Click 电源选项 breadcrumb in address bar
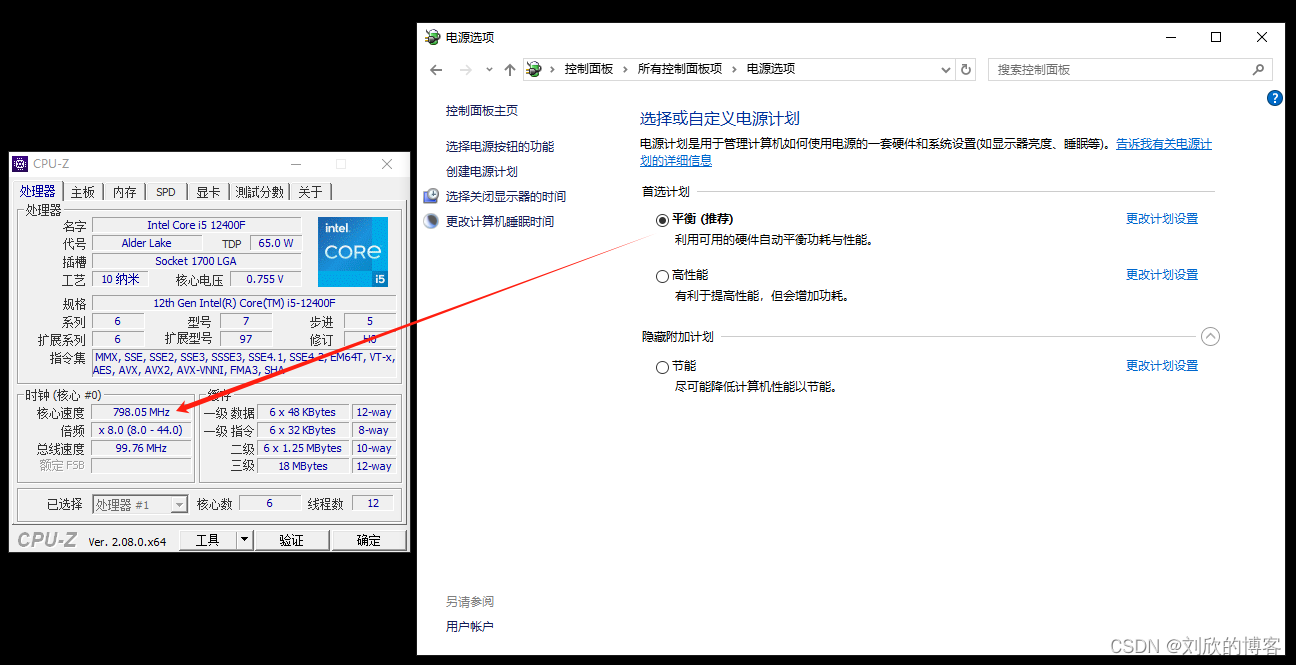The width and height of the screenshot is (1296, 665). tap(771, 69)
